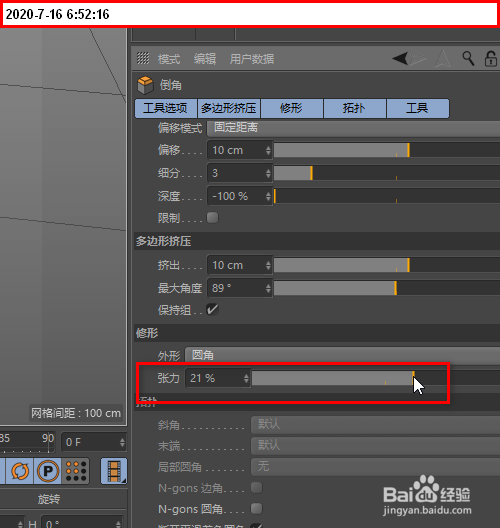Toggle the N-gons 边角 checkbox

(257, 487)
